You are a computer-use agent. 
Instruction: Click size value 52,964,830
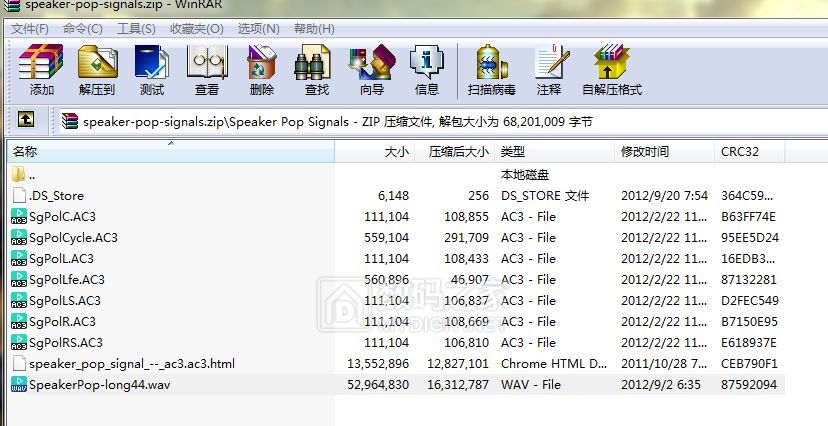coord(378,384)
